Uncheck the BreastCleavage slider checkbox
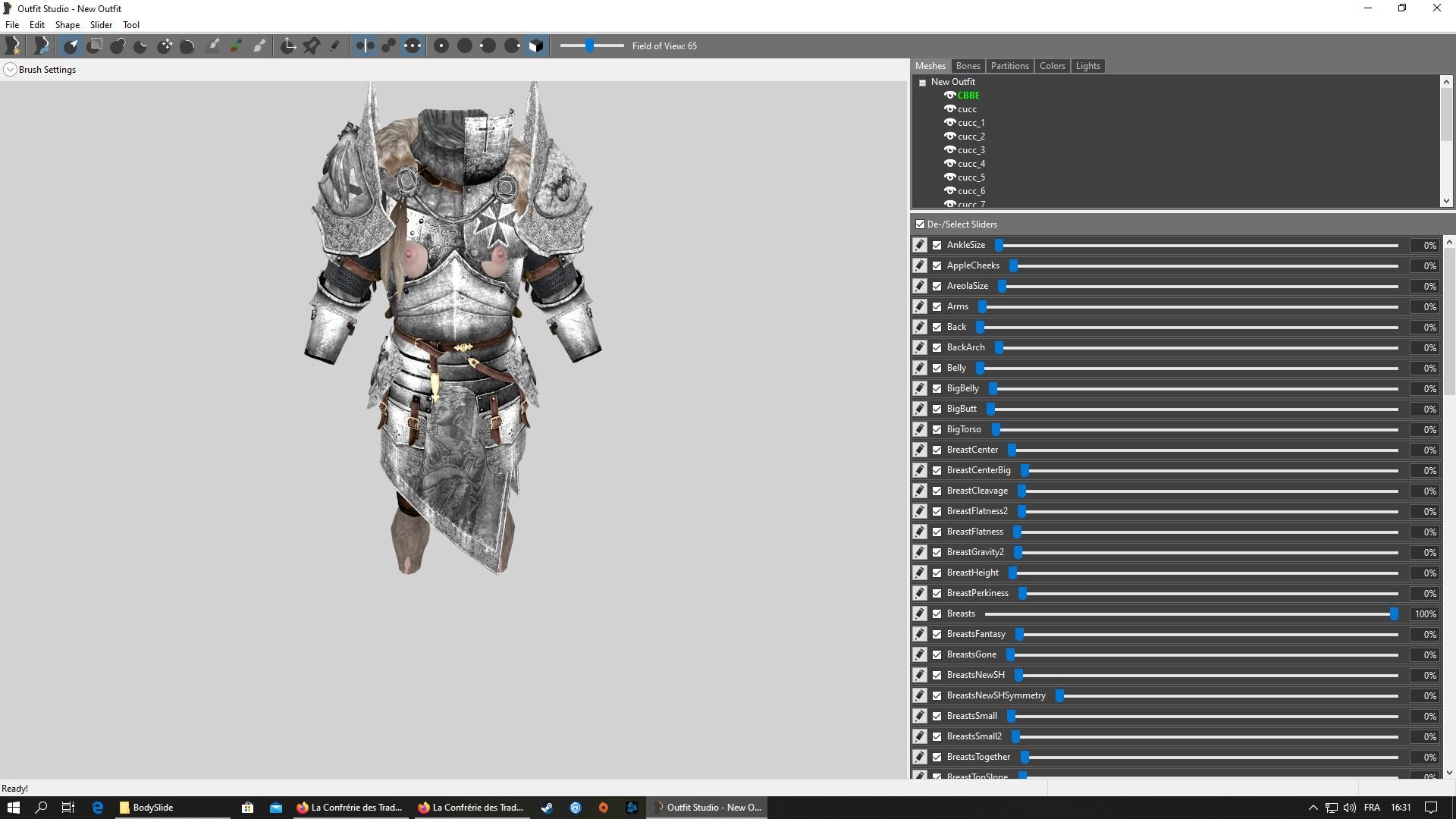 point(937,491)
